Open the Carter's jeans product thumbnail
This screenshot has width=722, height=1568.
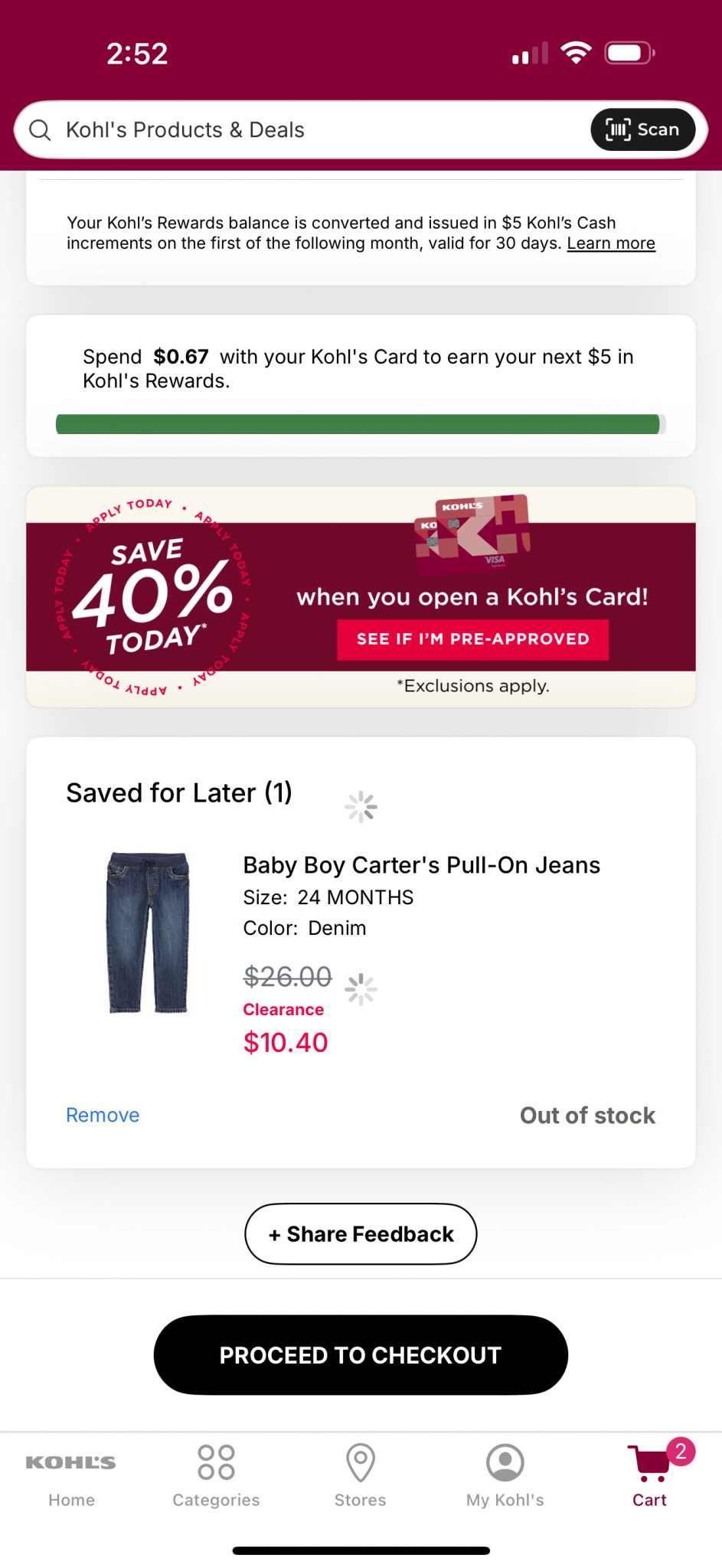(148, 933)
